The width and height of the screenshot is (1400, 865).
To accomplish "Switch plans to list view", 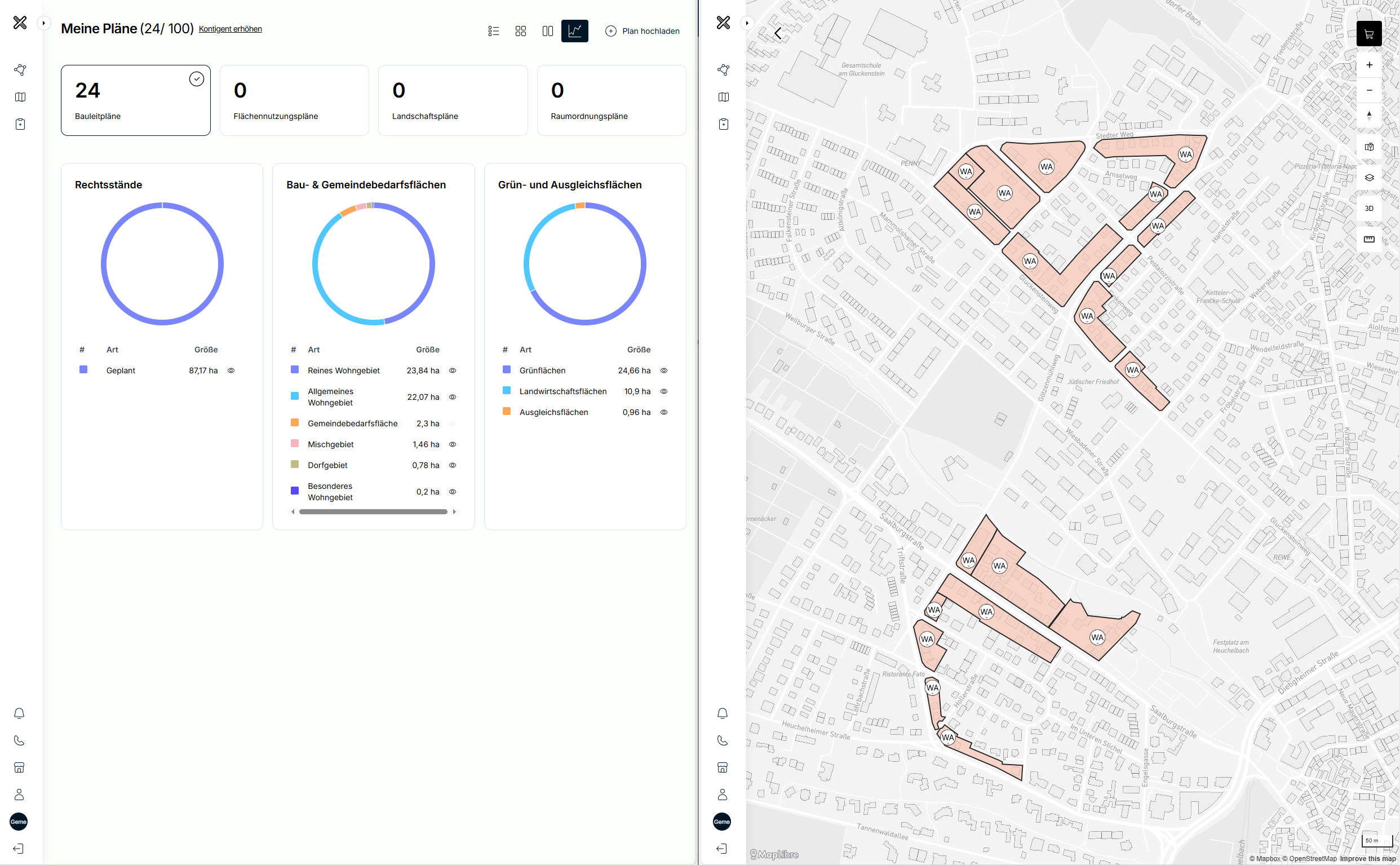I will click(493, 31).
